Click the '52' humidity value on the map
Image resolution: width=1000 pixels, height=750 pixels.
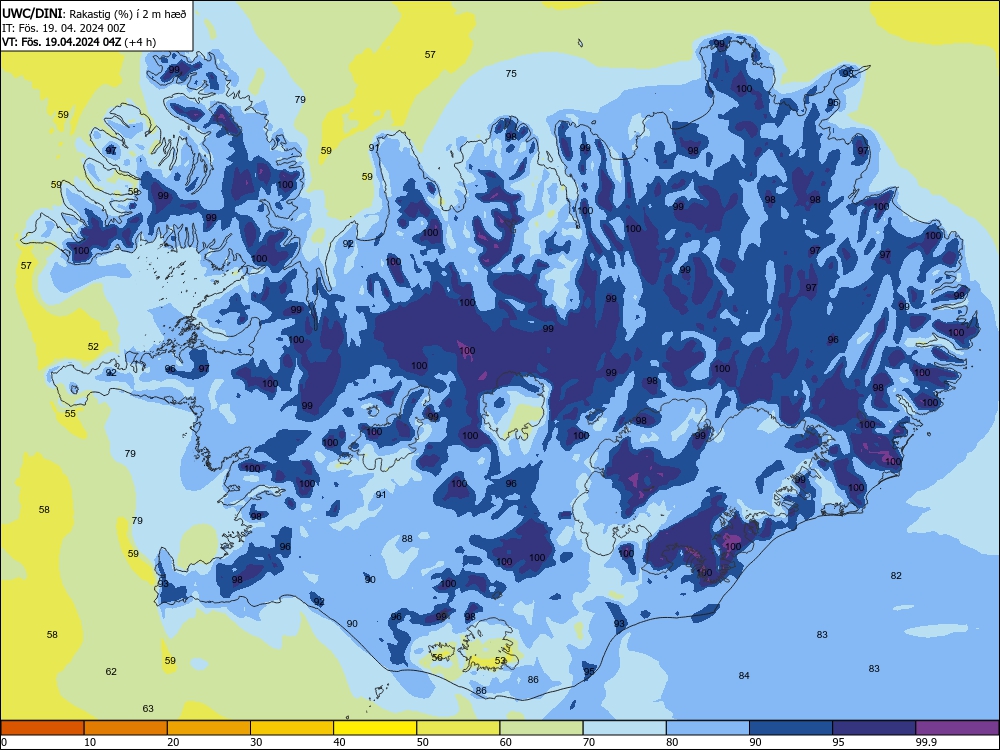click(x=93, y=346)
